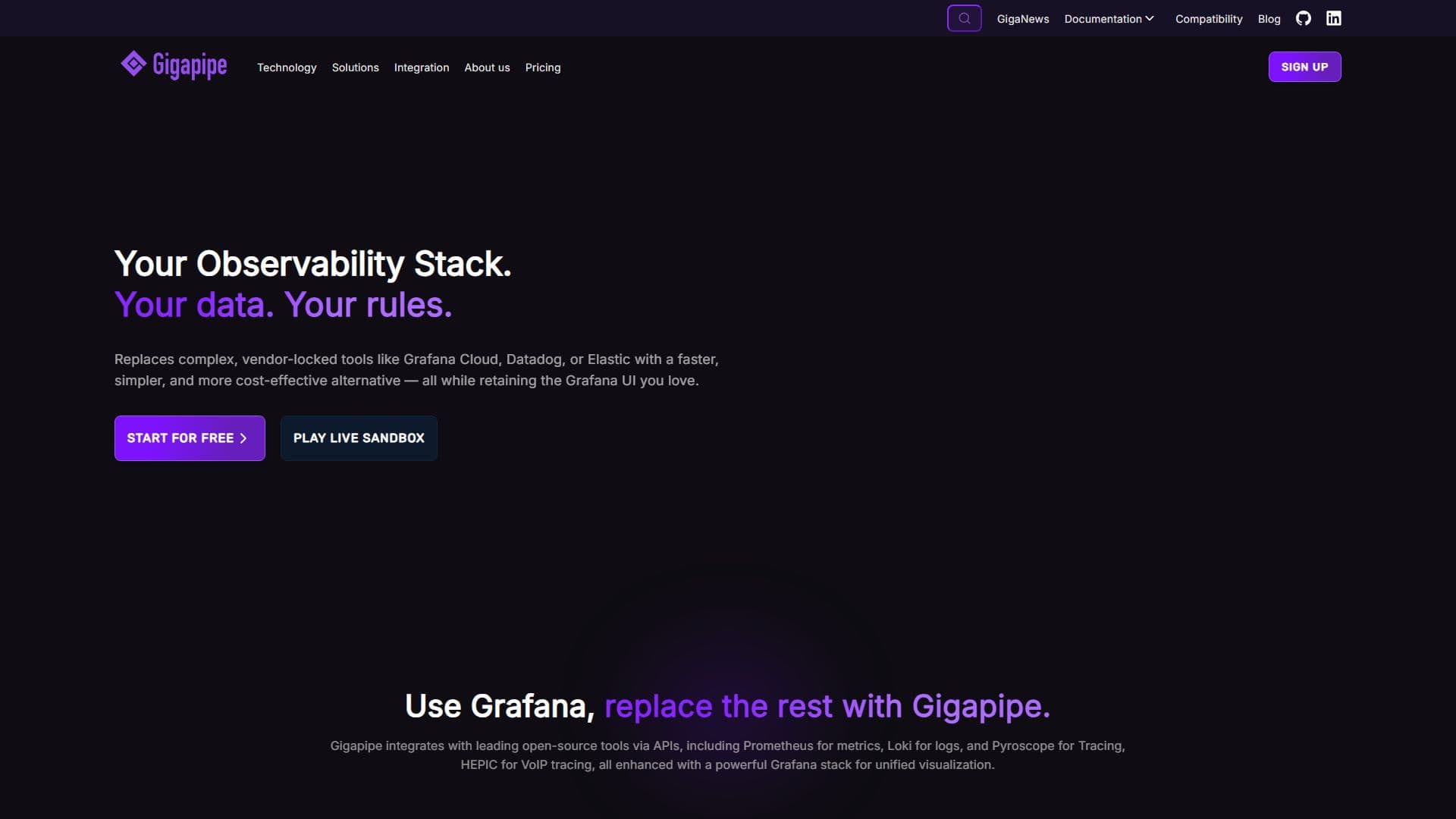Open the Technology menu item
The height and width of the screenshot is (819, 1456).
[x=287, y=67]
